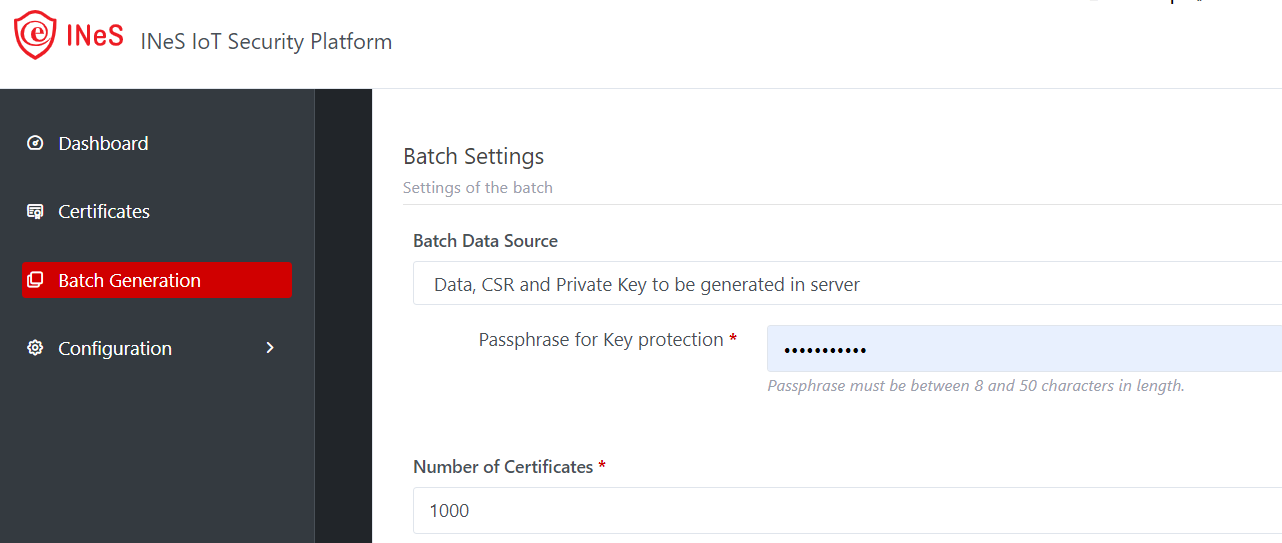1282x543 pixels.
Task: Go to the Certificates sidebar label
Action: [104, 211]
